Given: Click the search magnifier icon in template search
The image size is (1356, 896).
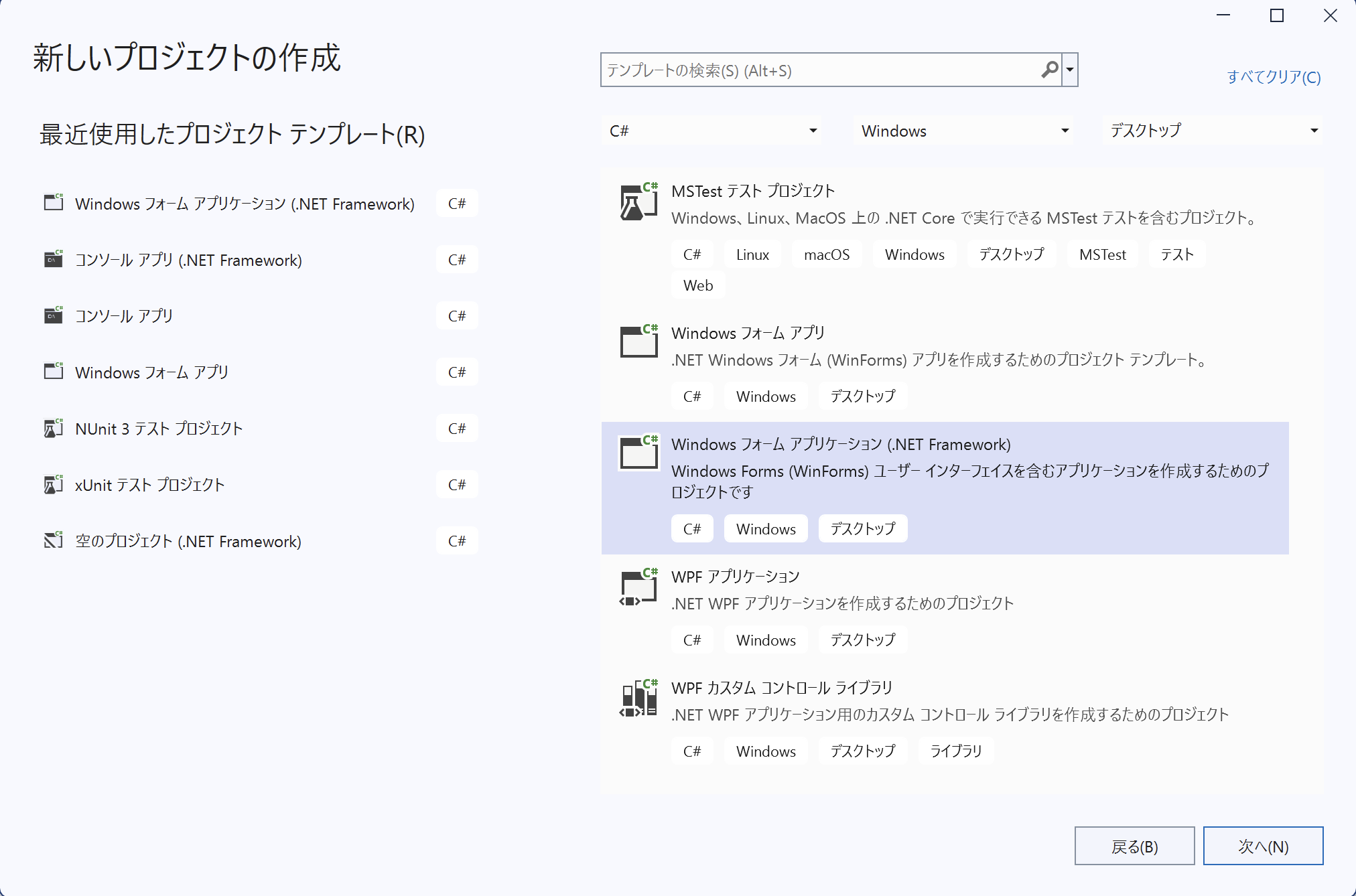Looking at the screenshot, I should [1050, 70].
